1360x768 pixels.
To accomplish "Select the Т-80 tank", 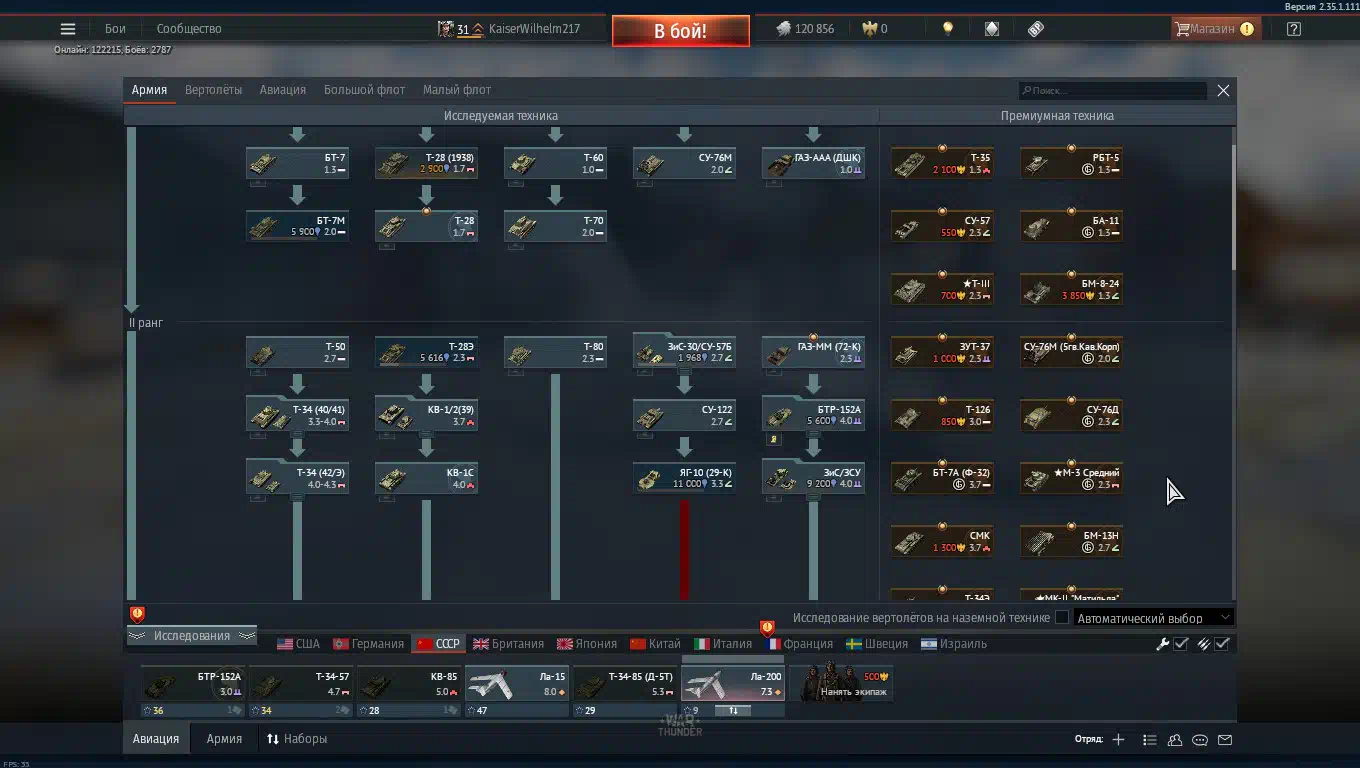I will pyautogui.click(x=555, y=352).
